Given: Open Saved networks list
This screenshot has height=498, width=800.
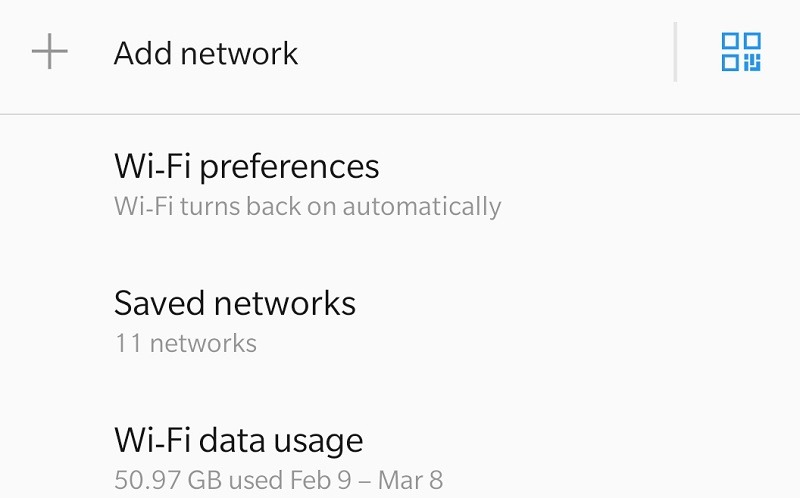Looking at the screenshot, I should tap(235, 303).
